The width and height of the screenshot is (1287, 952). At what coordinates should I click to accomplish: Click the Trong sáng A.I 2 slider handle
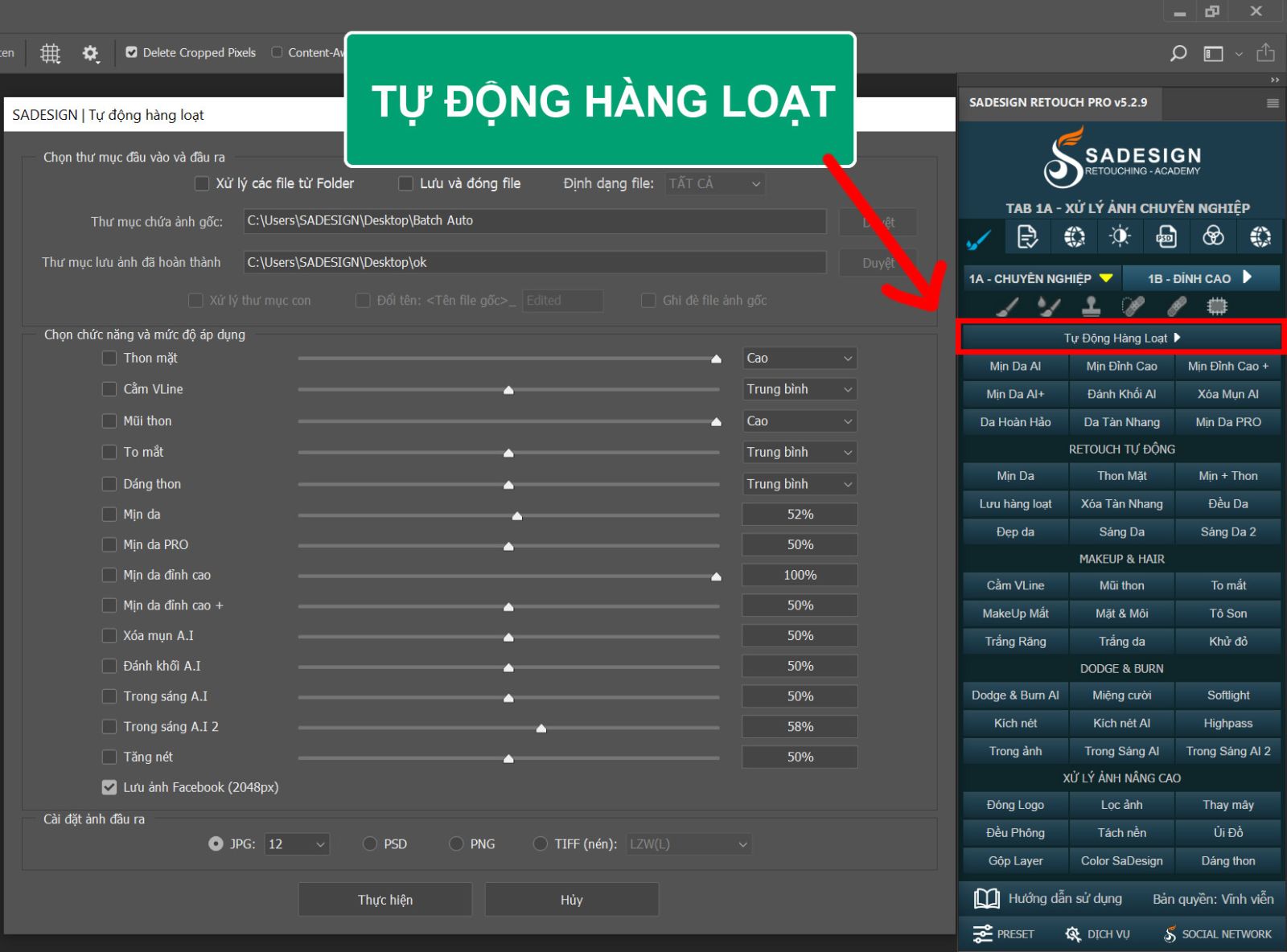click(x=541, y=728)
